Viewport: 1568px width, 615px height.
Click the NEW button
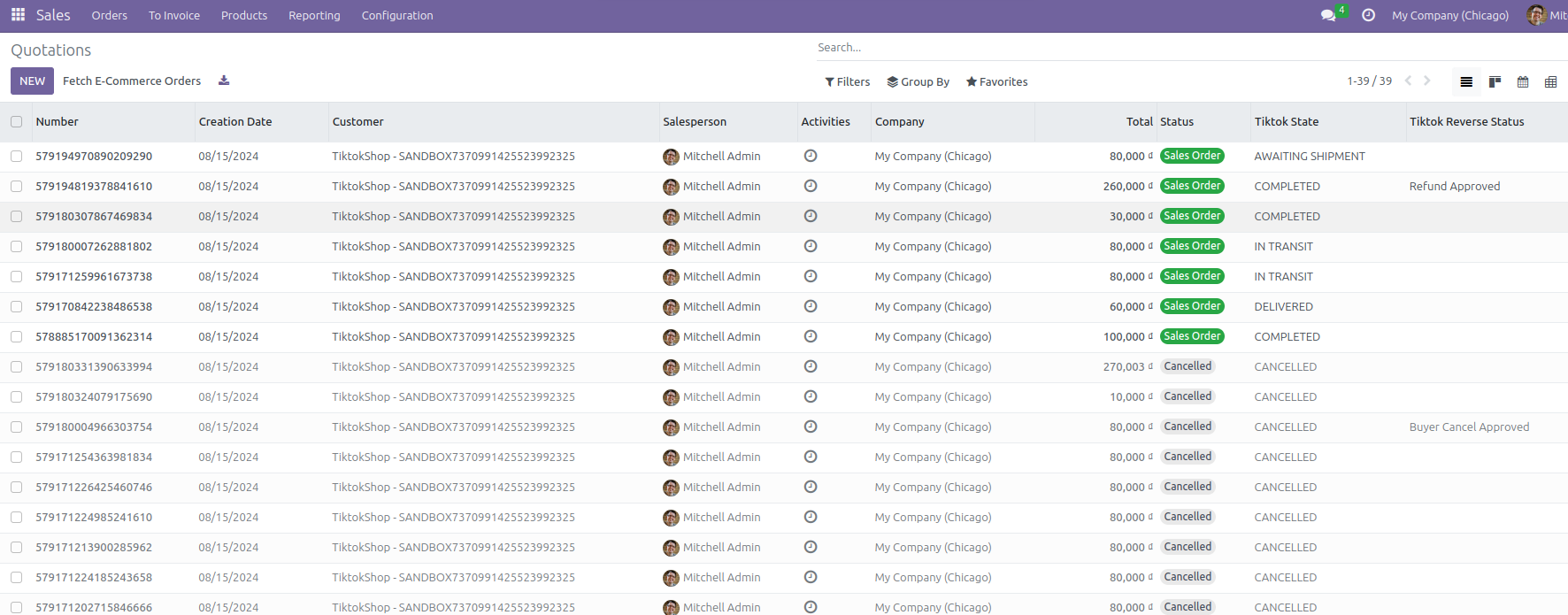tap(32, 81)
